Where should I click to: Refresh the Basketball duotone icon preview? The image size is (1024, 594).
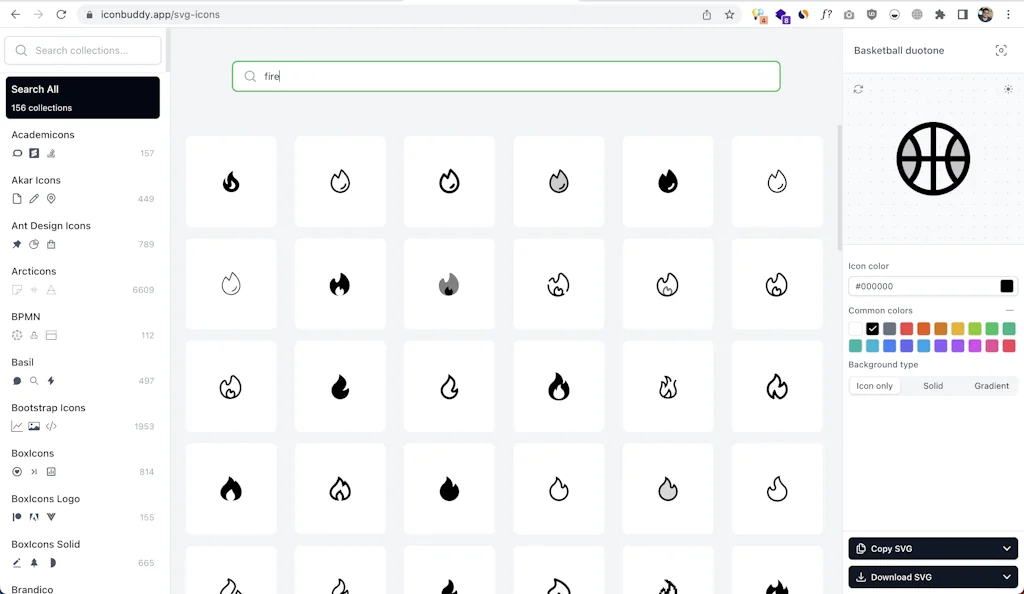point(858,89)
